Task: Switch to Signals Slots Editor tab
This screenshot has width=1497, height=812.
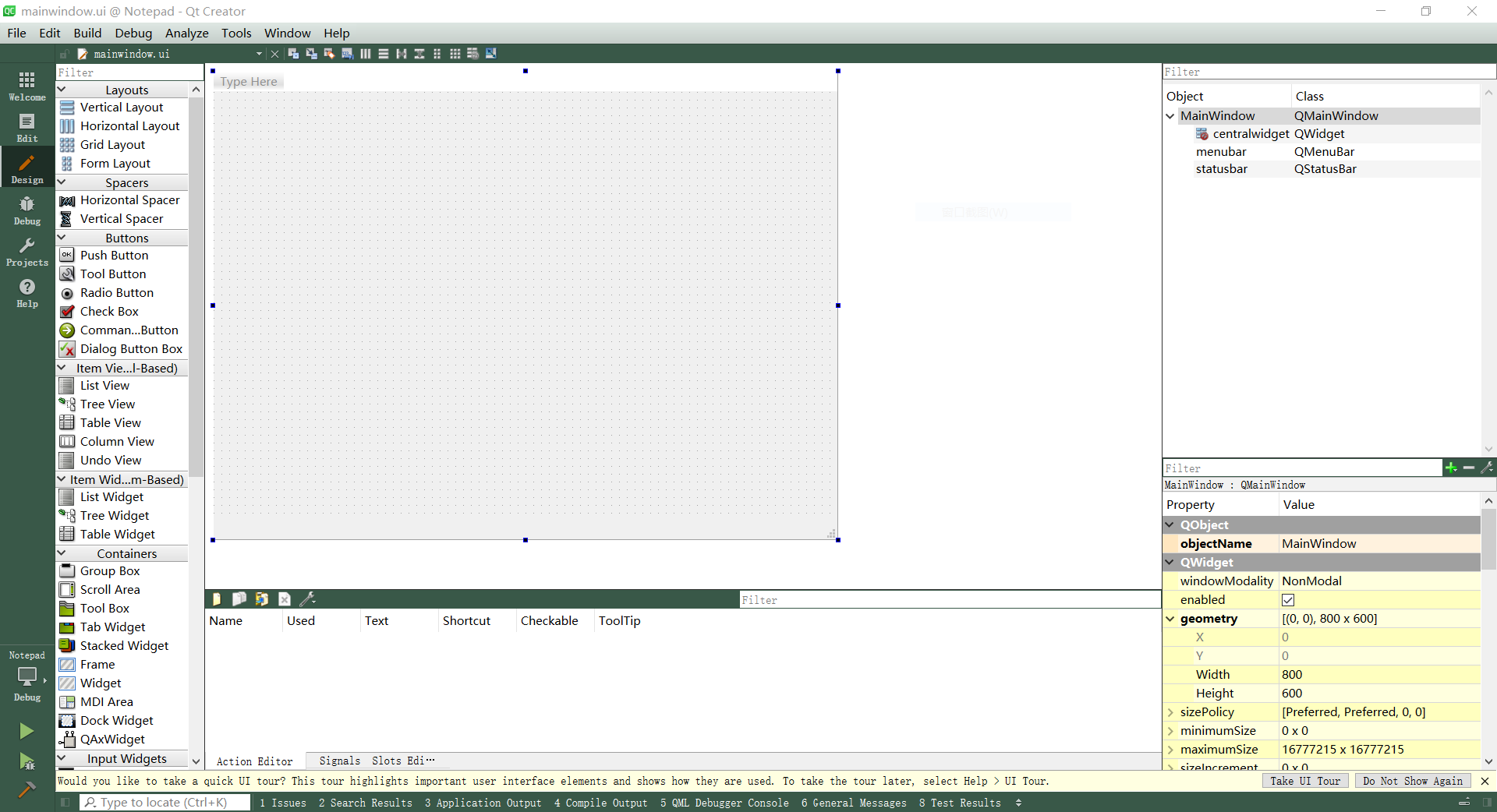Action: pos(376,761)
